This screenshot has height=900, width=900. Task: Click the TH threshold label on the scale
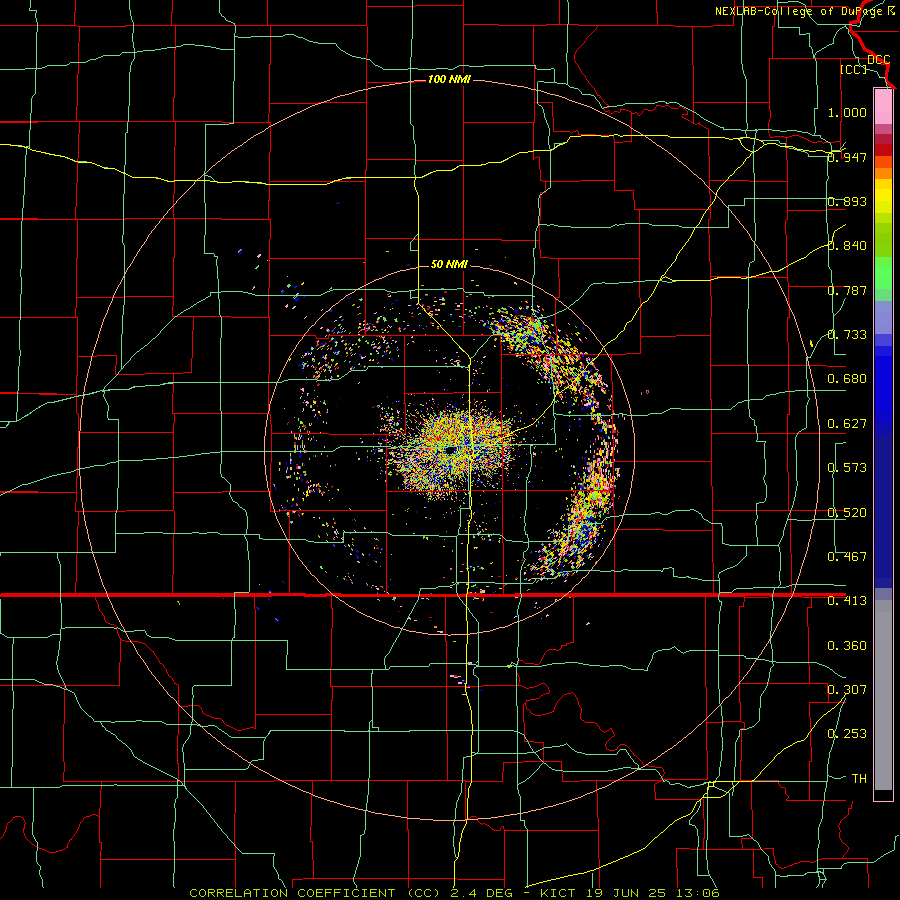[859, 779]
